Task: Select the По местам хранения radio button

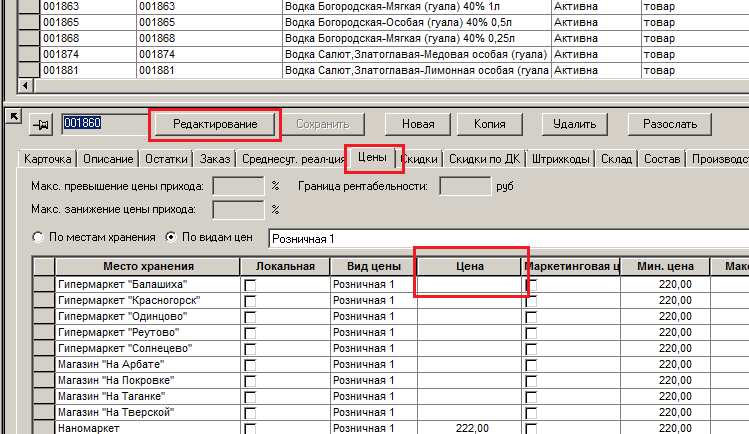Action: click(x=38, y=237)
